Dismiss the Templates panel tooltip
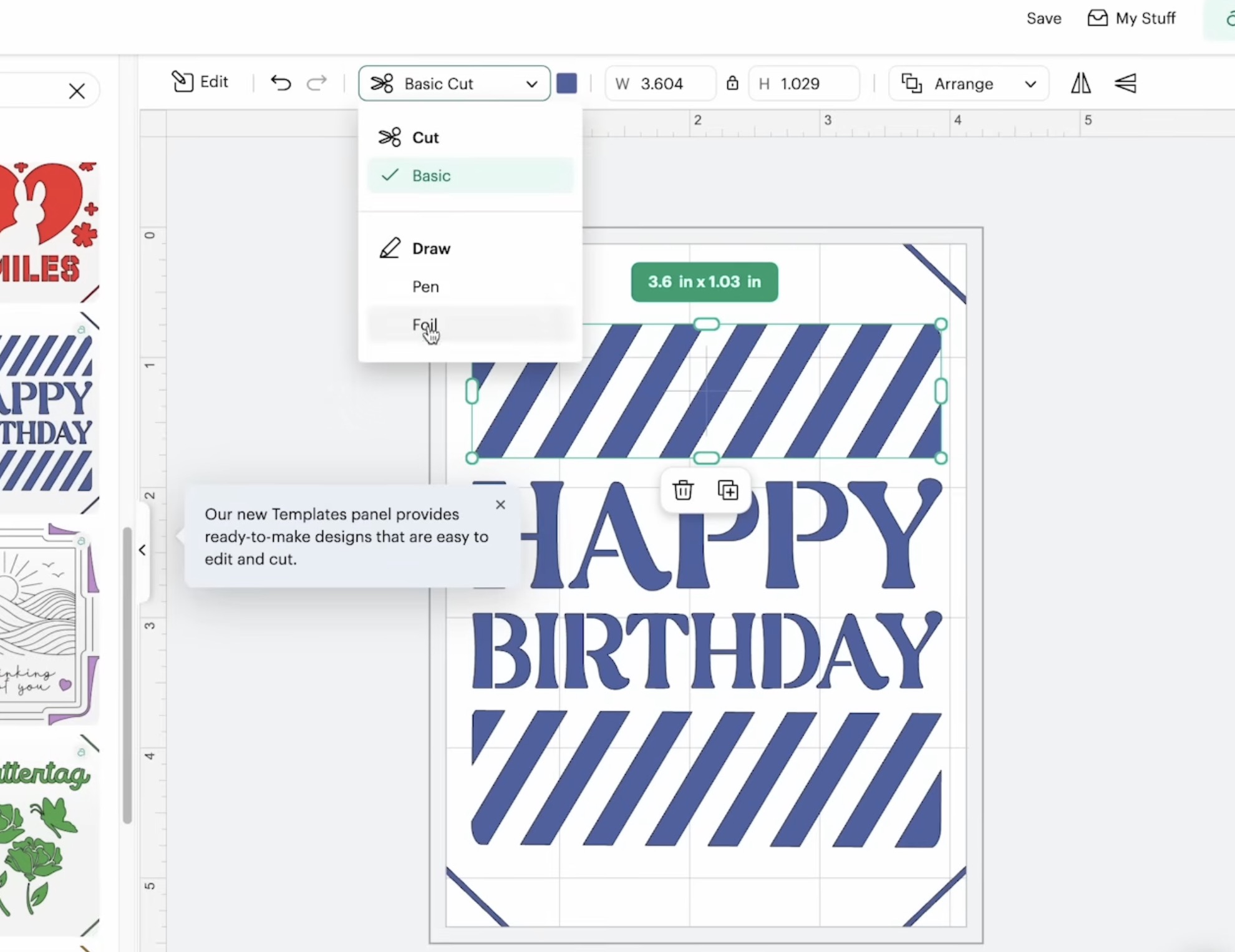 click(x=500, y=505)
